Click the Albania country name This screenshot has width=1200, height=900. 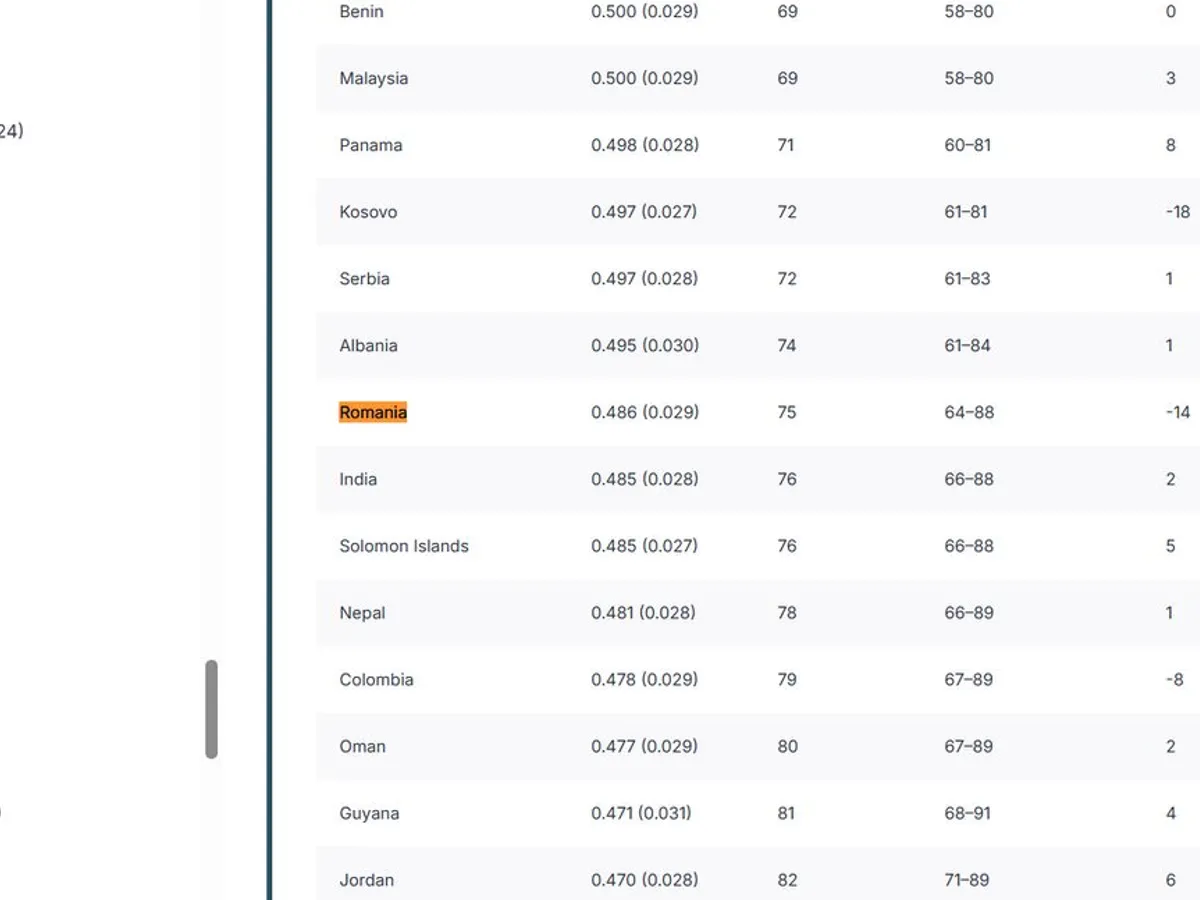click(368, 345)
